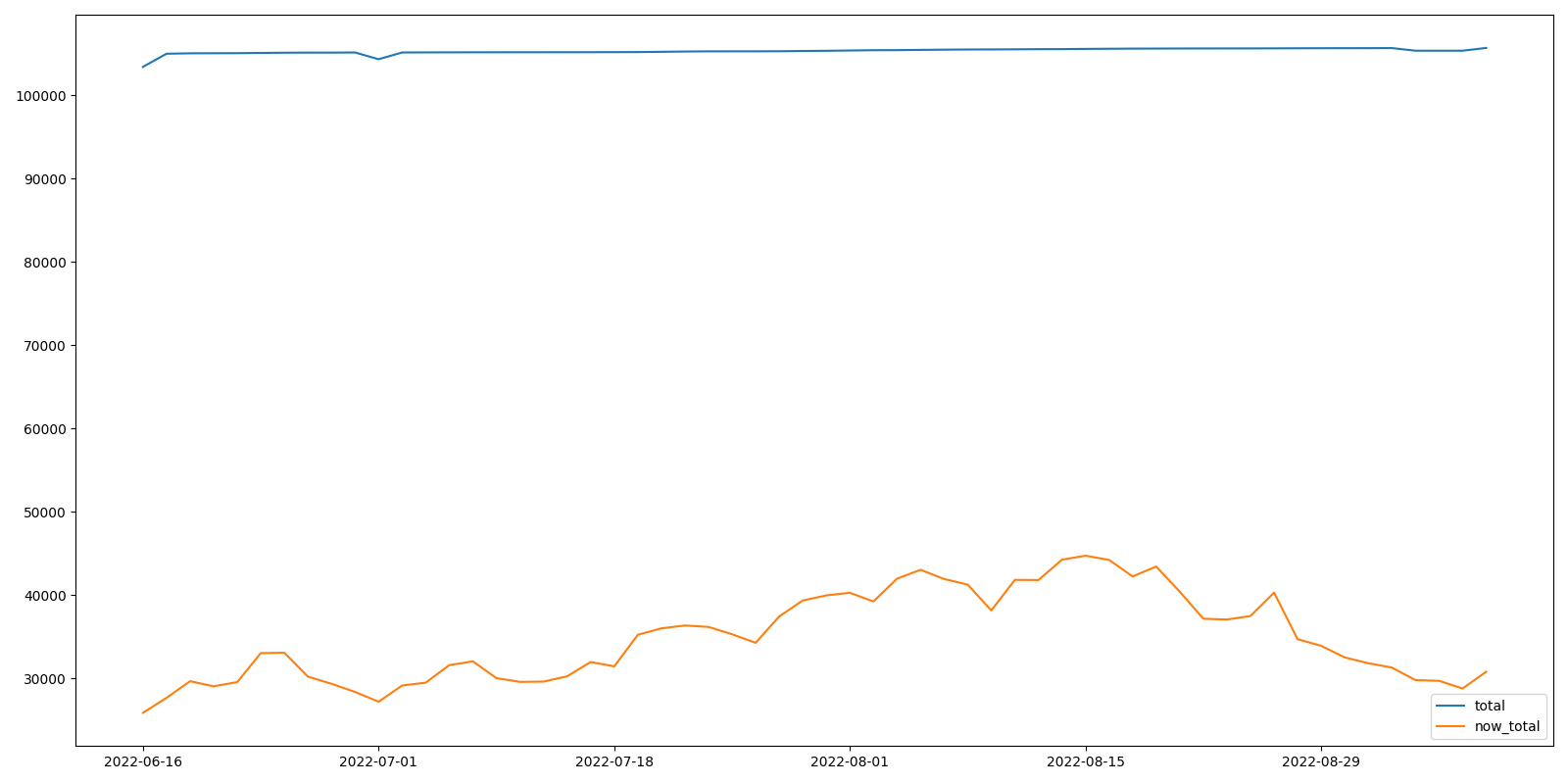Click blue line start point above 2022-06-16
Viewport: 1568px width, 784px height.
pyautogui.click(x=143, y=67)
